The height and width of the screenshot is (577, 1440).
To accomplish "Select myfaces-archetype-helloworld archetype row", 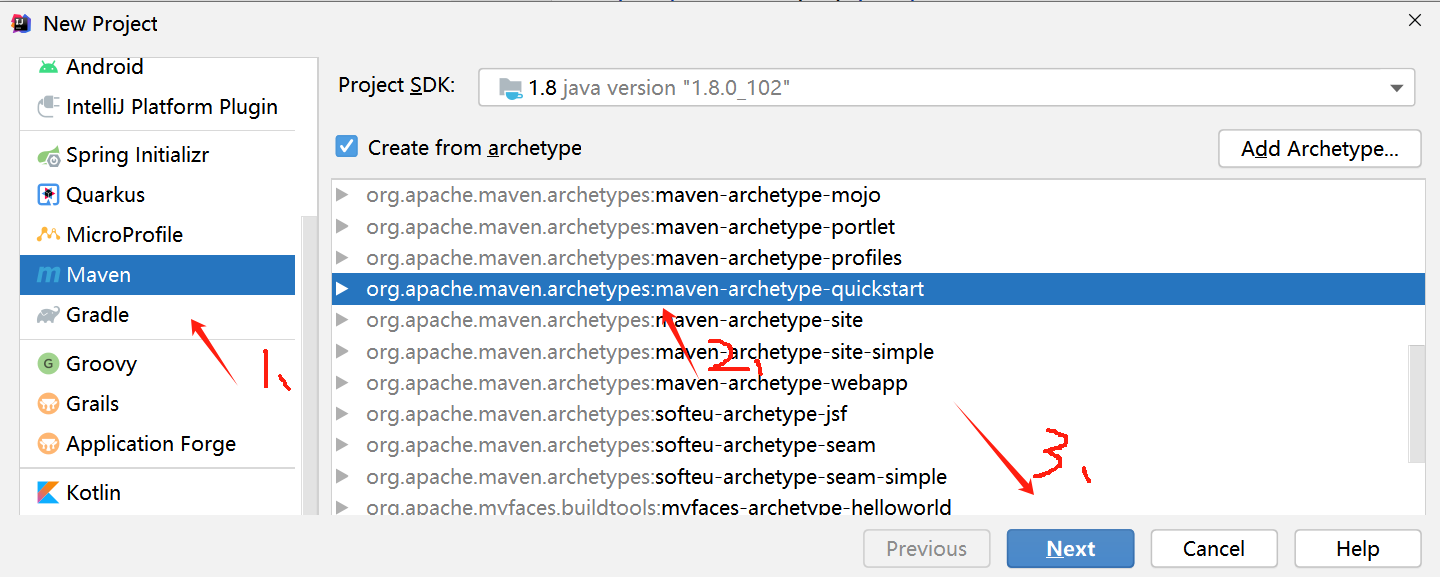I will (x=879, y=505).
